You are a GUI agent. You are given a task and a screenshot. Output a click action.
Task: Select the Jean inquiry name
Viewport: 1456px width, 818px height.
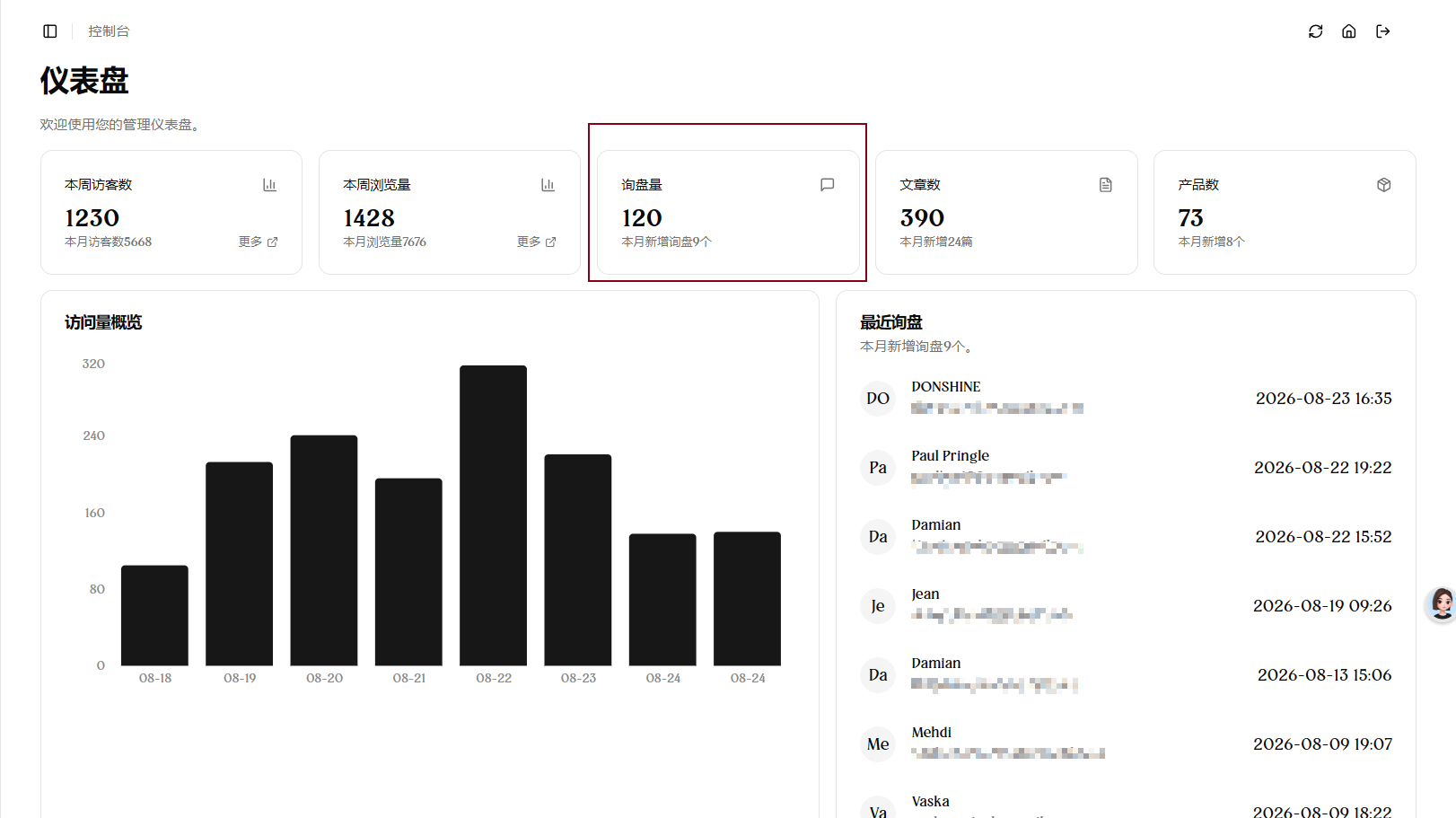click(925, 594)
